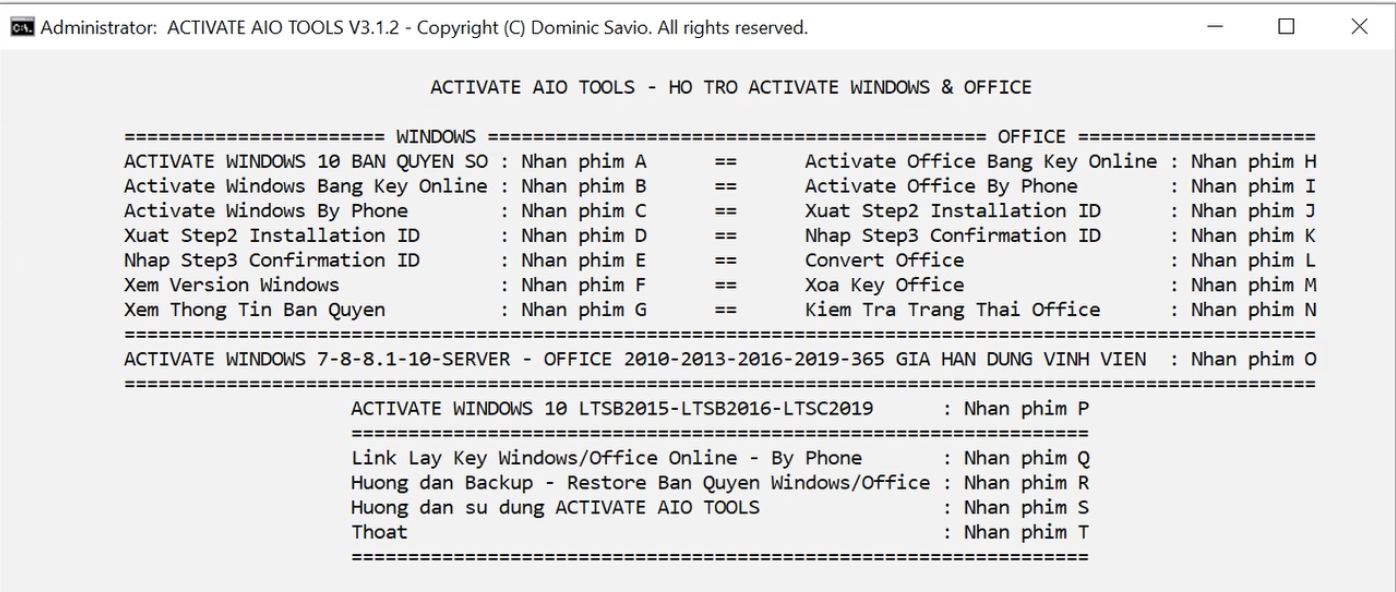Click 'Nhan phim T' label
1396x592 pixels.
(1025, 533)
